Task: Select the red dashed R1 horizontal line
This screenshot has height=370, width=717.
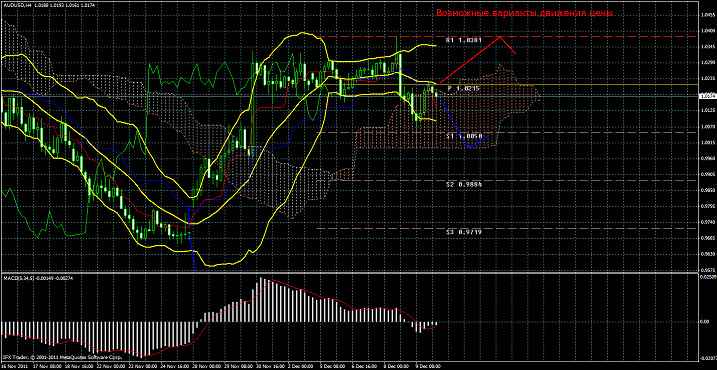Action: [x=508, y=37]
